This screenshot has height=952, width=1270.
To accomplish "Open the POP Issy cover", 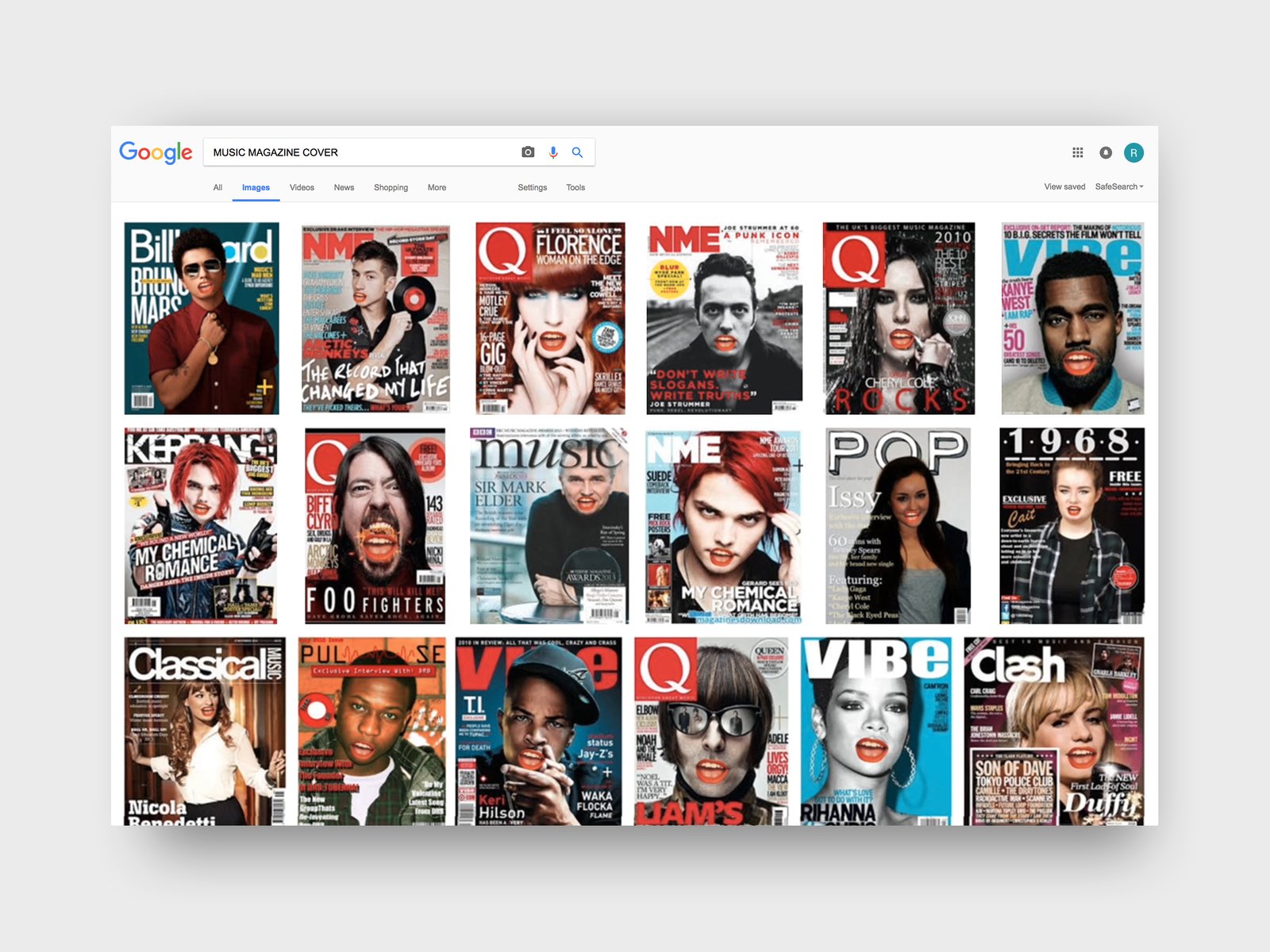I will pos(898,526).
